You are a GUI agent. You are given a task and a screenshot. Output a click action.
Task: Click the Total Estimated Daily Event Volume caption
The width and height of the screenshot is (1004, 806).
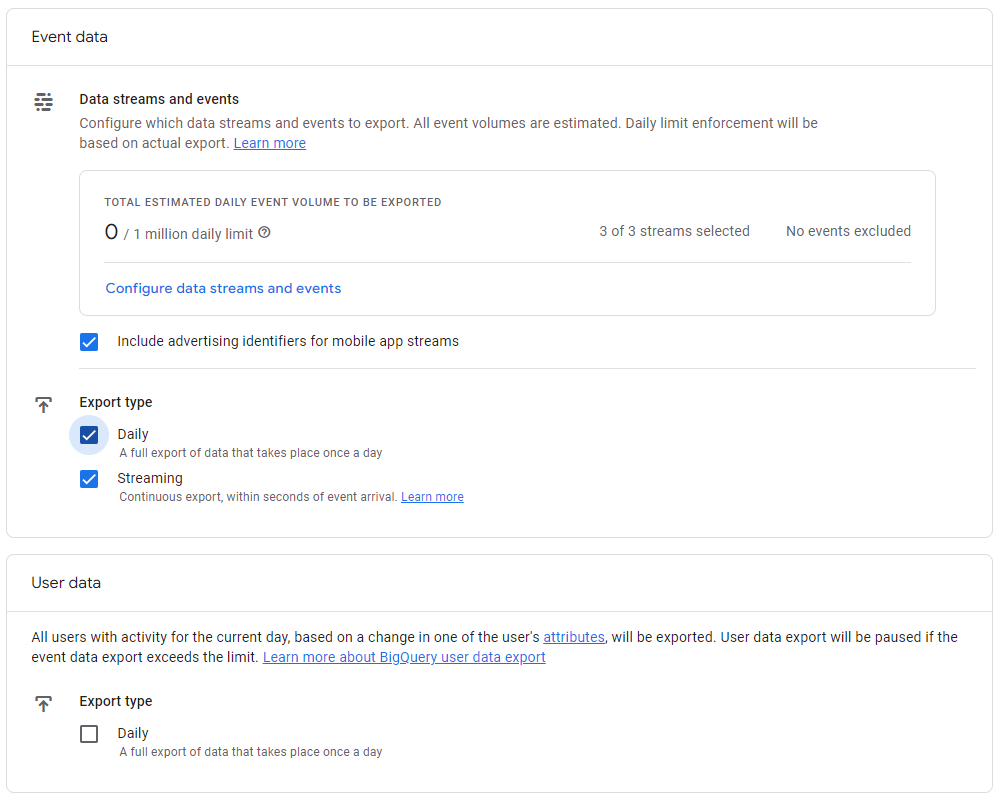[x=272, y=202]
